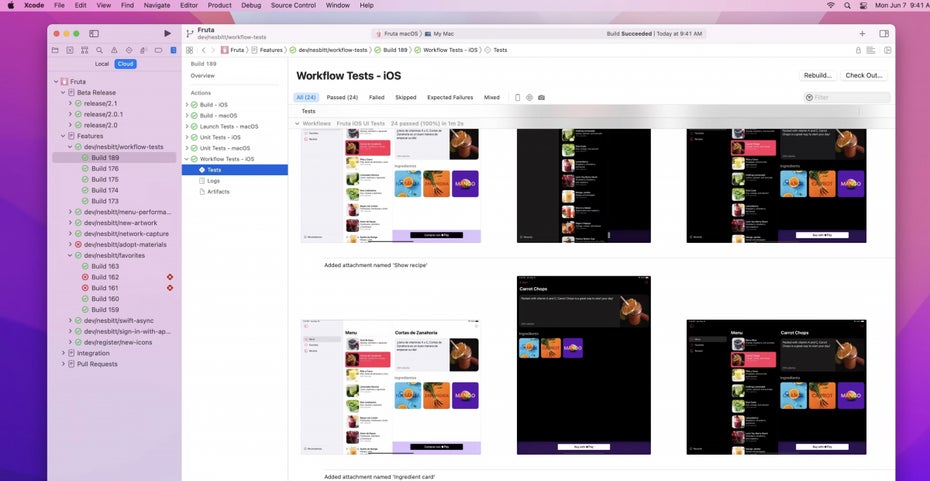Click the Wi-Fi icon in the menu bar

coord(830,5)
